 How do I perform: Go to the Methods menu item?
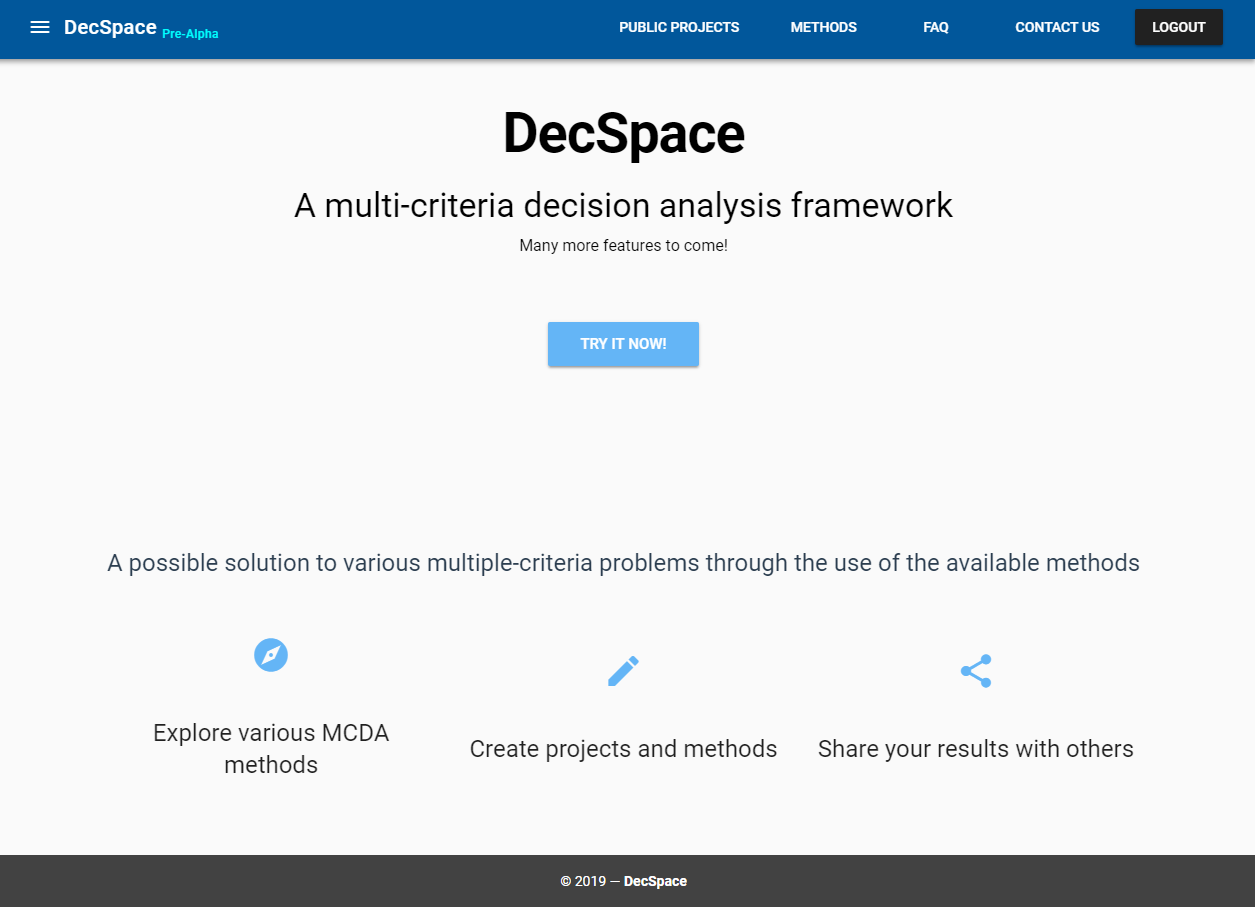point(823,27)
